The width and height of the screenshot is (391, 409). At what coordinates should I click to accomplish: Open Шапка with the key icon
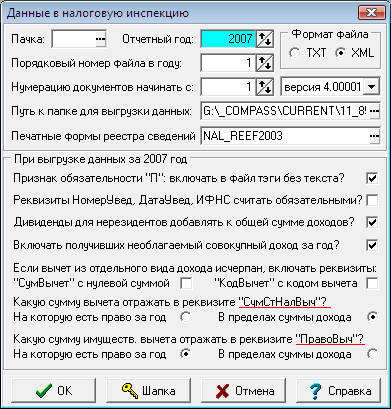pos(148,390)
